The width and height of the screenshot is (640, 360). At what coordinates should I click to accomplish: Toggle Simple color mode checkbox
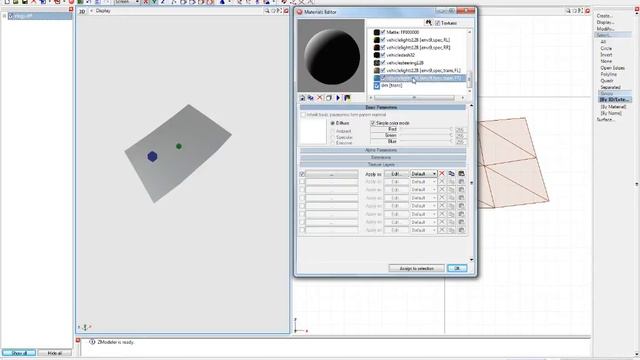[x=373, y=123]
